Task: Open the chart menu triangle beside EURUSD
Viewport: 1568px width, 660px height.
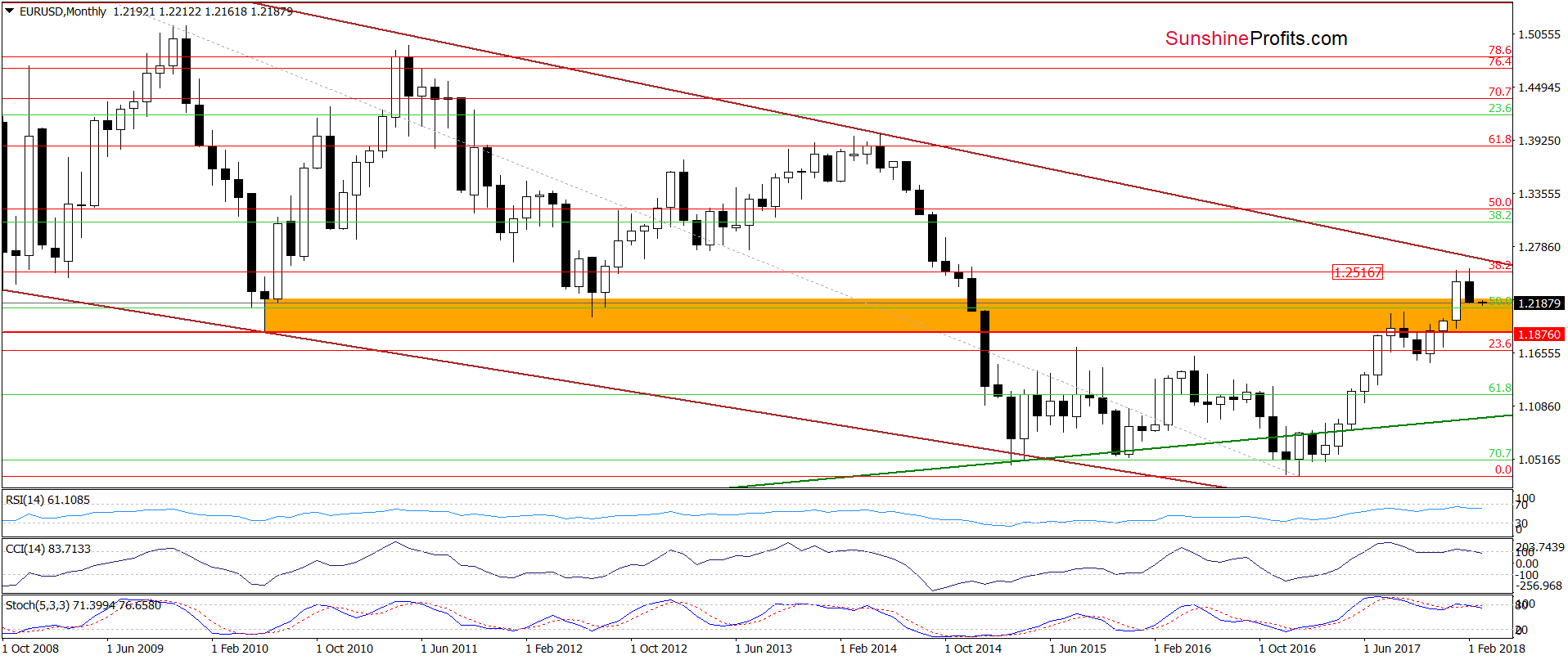Action: point(9,11)
